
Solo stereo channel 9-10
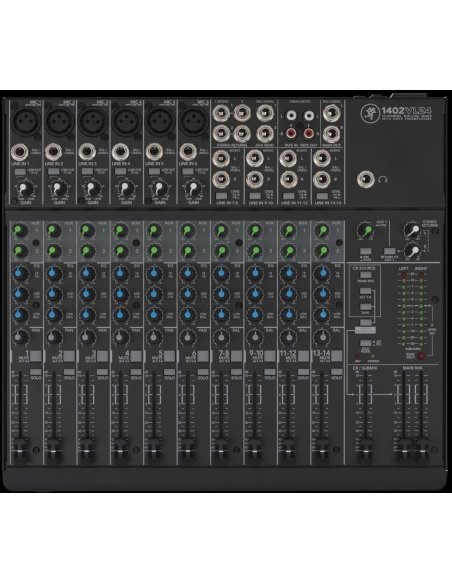pos(270,372)
